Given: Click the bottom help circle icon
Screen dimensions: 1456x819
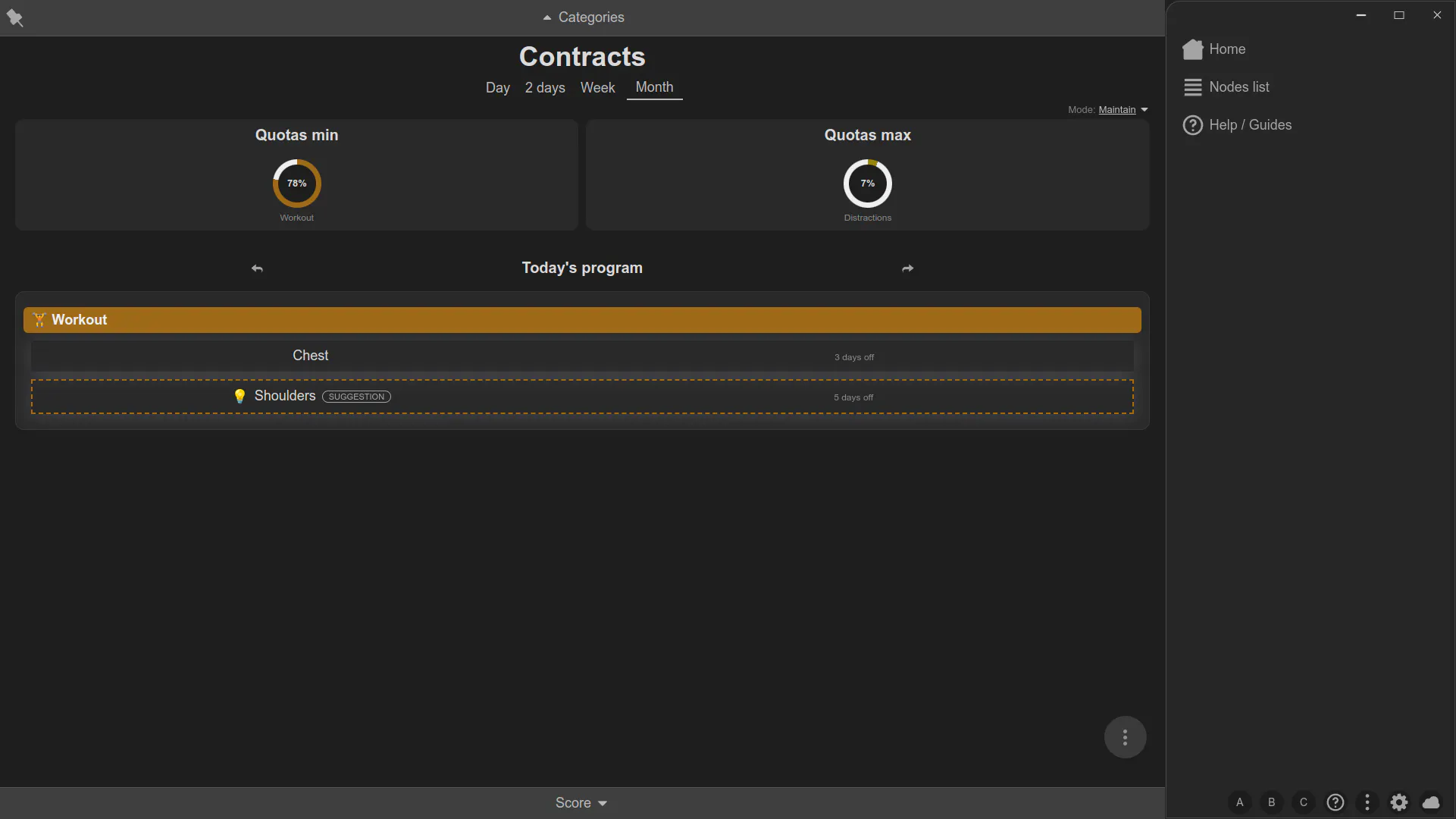Looking at the screenshot, I should [1335, 802].
